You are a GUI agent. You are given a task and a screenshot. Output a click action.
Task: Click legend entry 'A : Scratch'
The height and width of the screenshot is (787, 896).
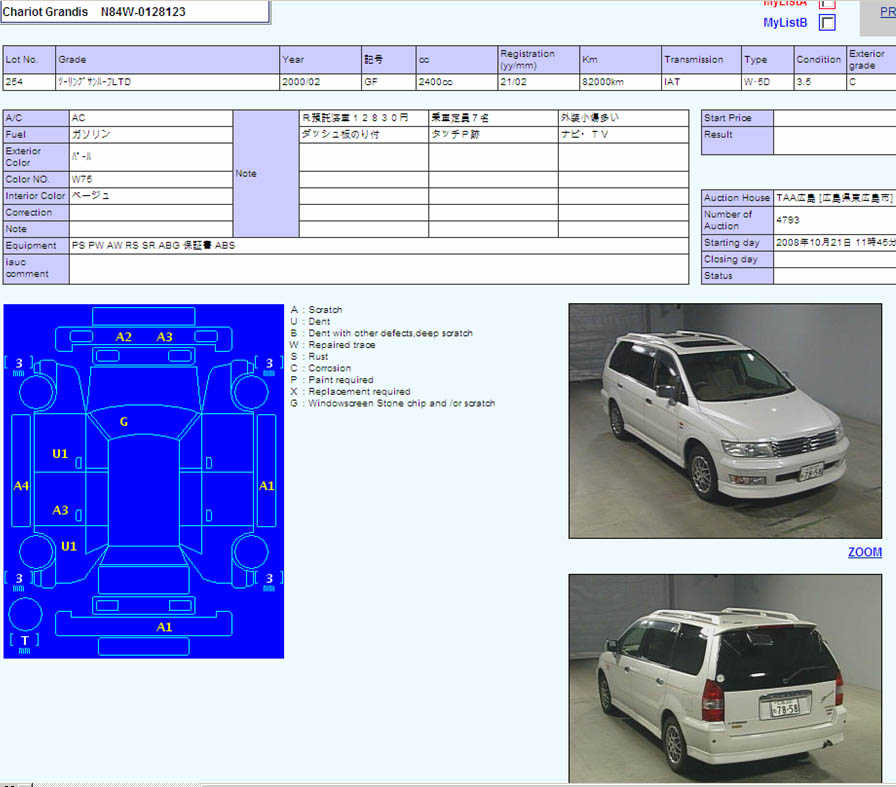coord(316,310)
